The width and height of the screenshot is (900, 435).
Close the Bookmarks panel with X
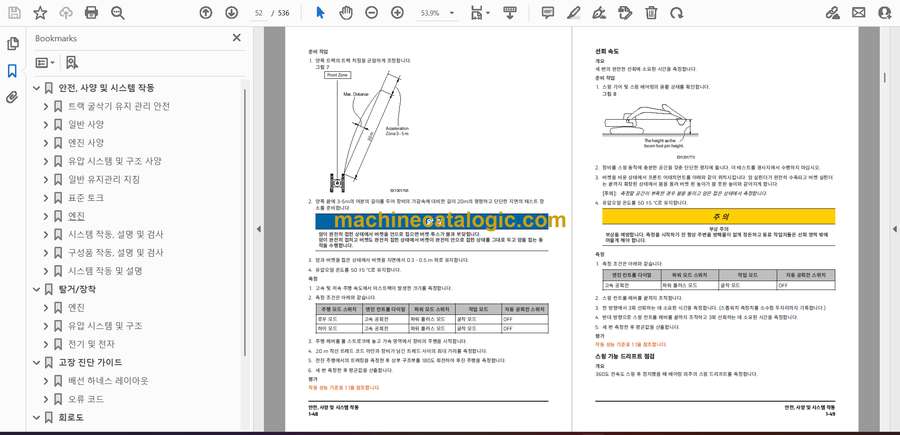click(x=236, y=38)
